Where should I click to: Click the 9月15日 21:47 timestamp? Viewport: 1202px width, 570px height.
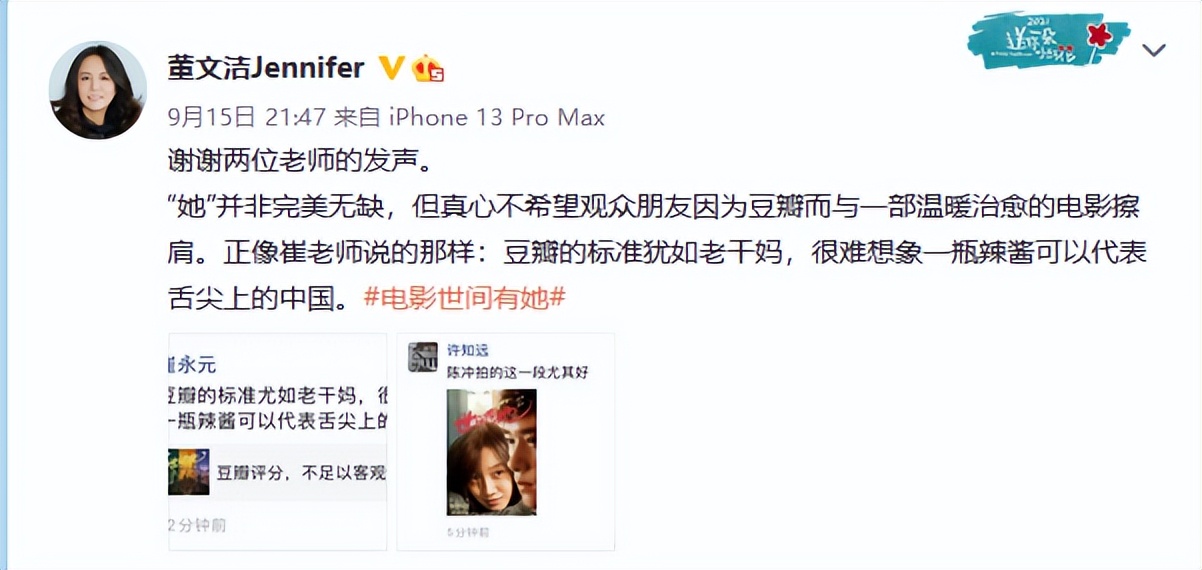point(247,117)
